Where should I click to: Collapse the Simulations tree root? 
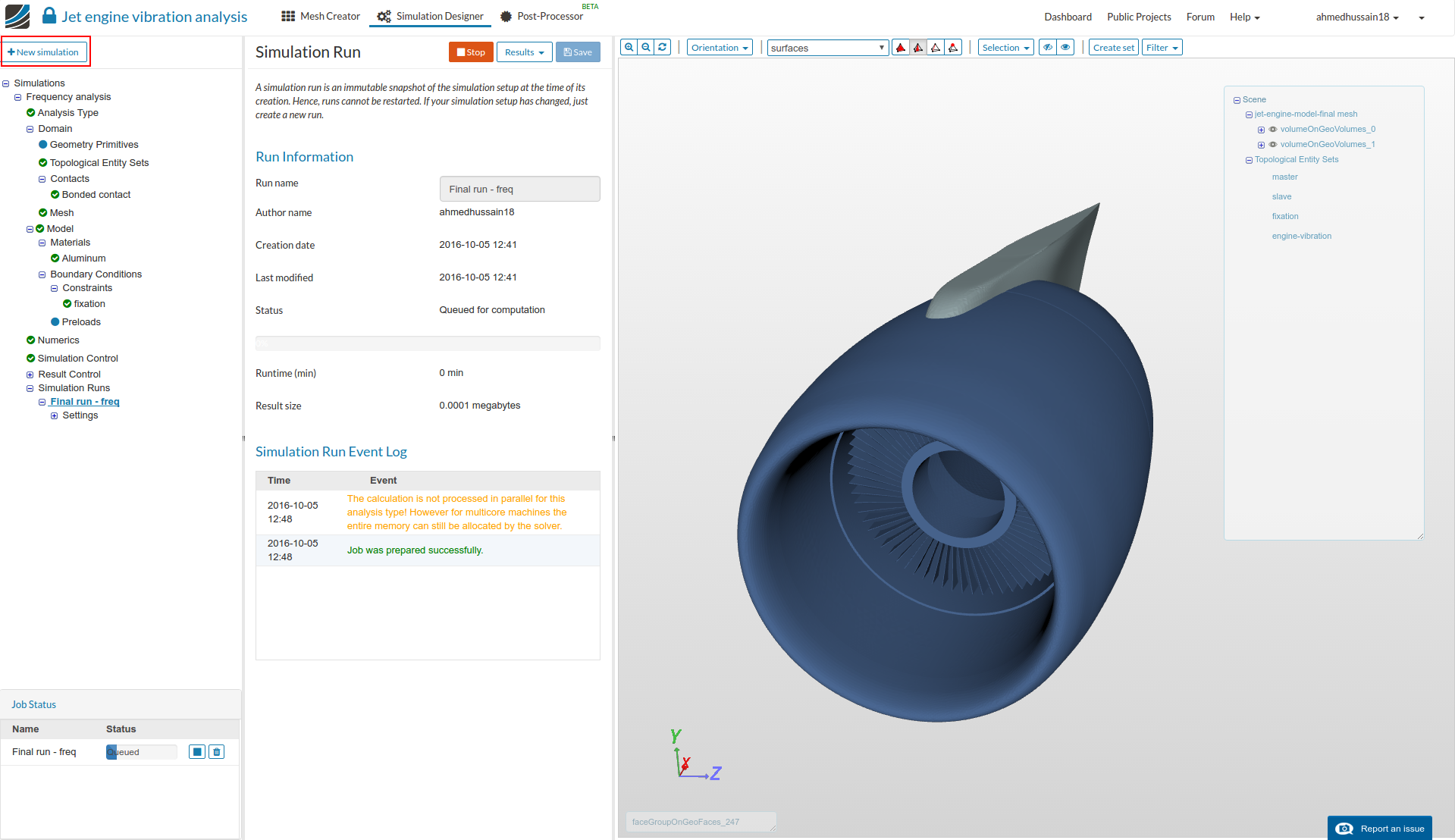coord(6,83)
